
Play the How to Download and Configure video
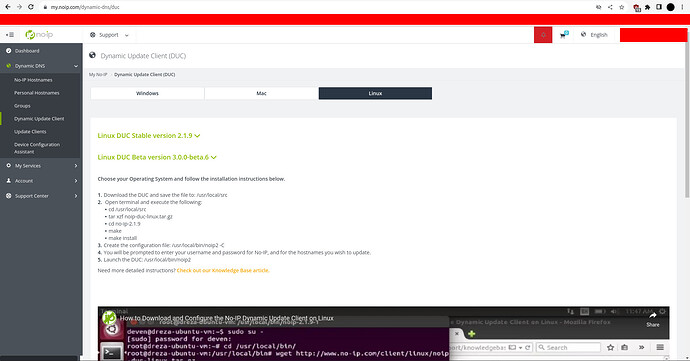(383, 335)
